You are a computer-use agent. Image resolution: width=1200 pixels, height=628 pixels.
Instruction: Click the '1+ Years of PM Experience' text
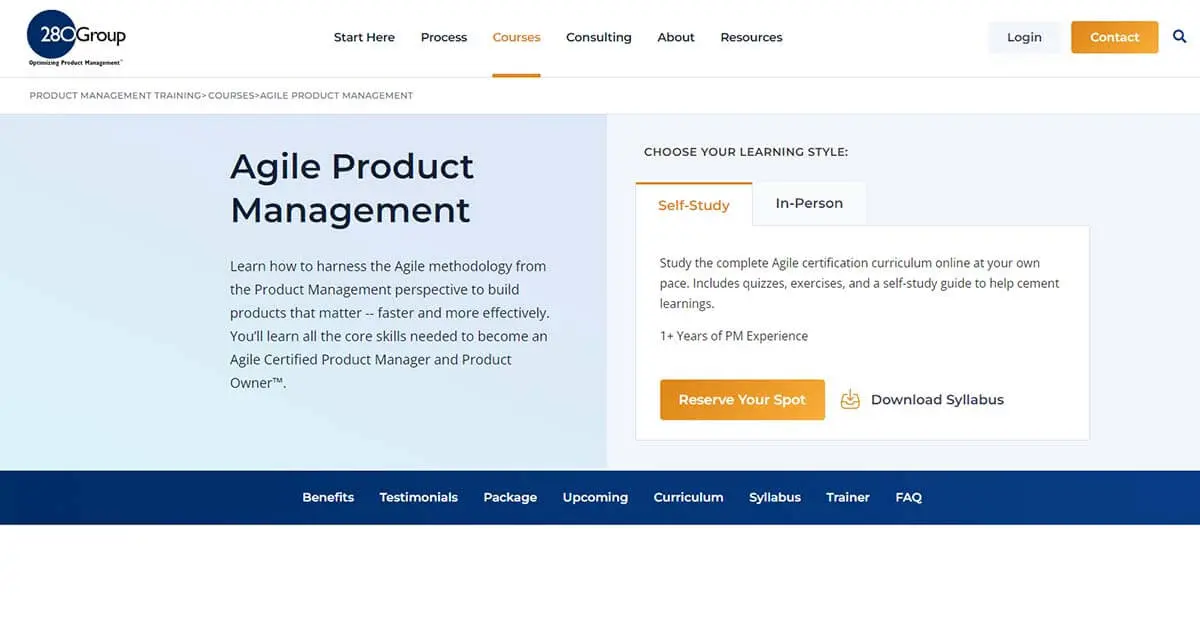(x=734, y=336)
